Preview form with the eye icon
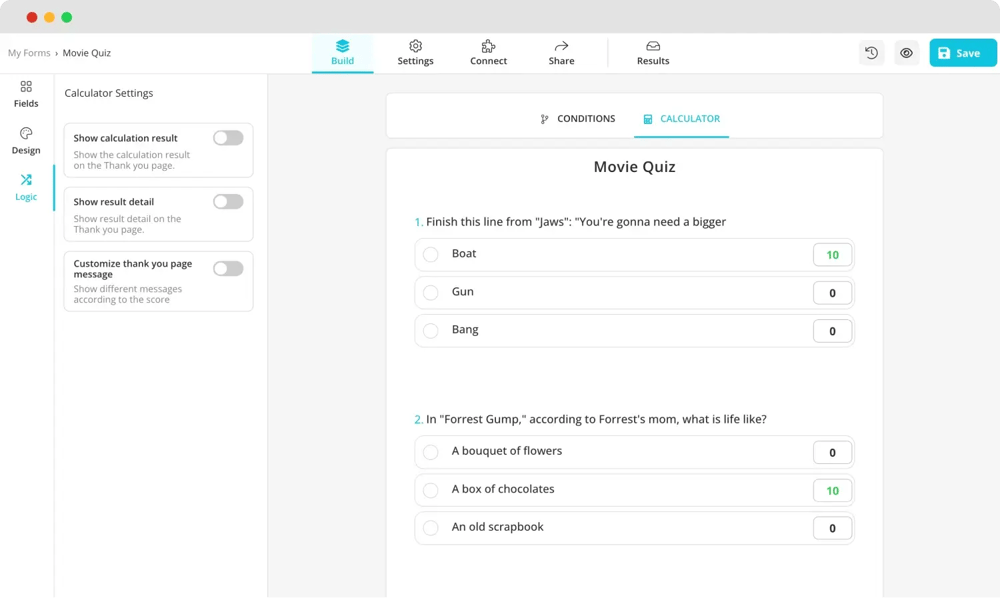This screenshot has width=1000, height=598. pos(906,53)
